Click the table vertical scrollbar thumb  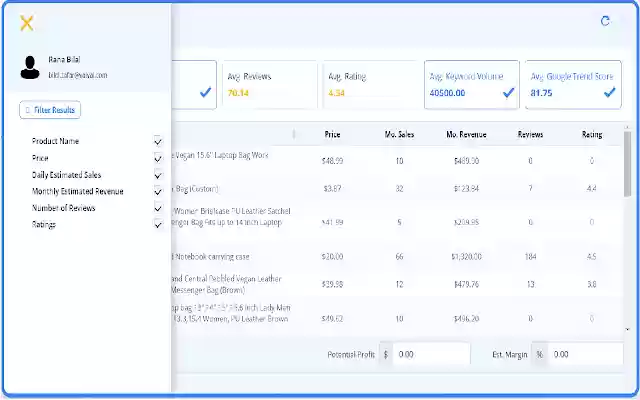(x=627, y=164)
